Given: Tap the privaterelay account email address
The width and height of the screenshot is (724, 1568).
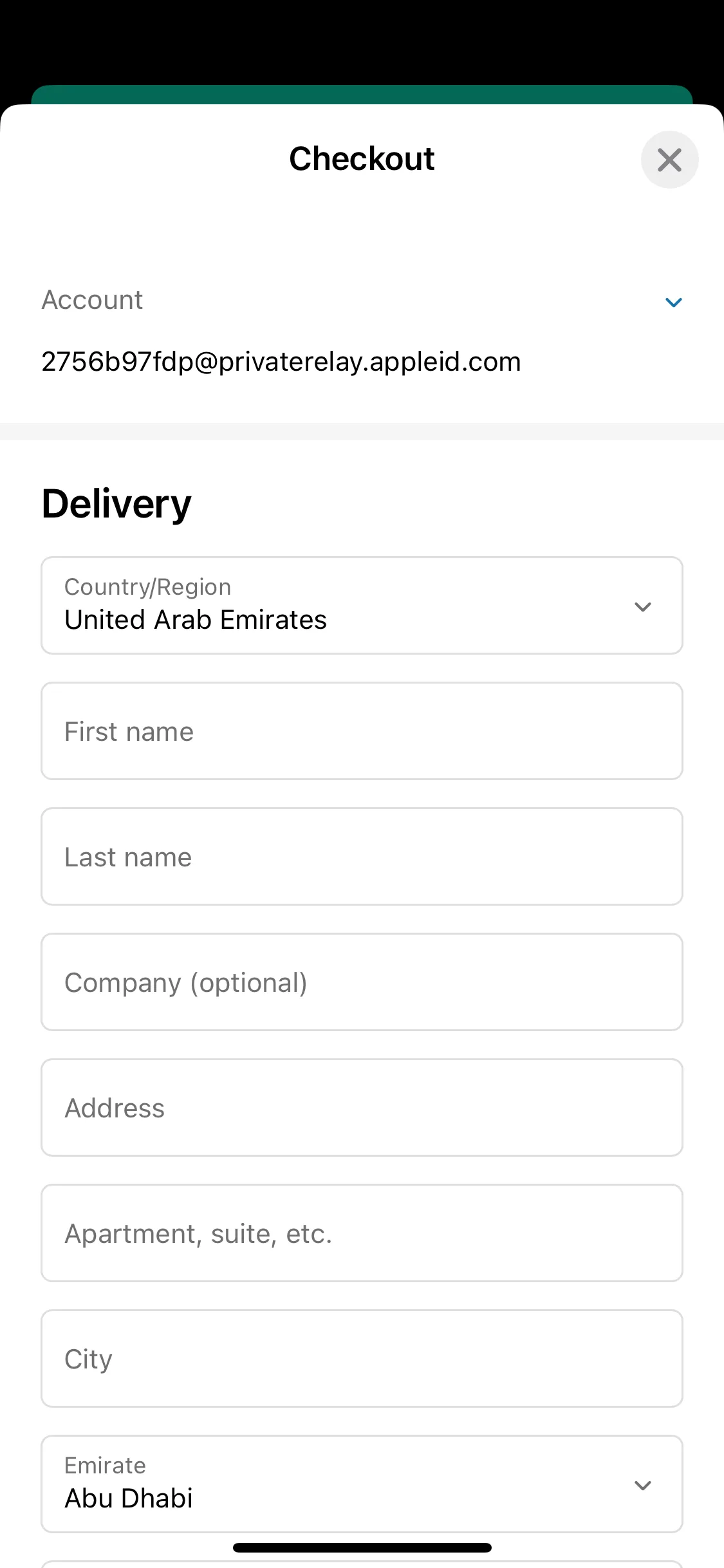Looking at the screenshot, I should [x=281, y=362].
